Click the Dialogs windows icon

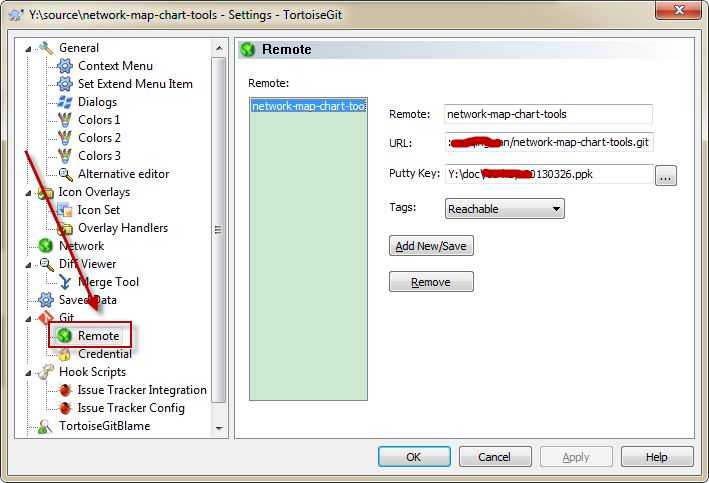click(65, 102)
